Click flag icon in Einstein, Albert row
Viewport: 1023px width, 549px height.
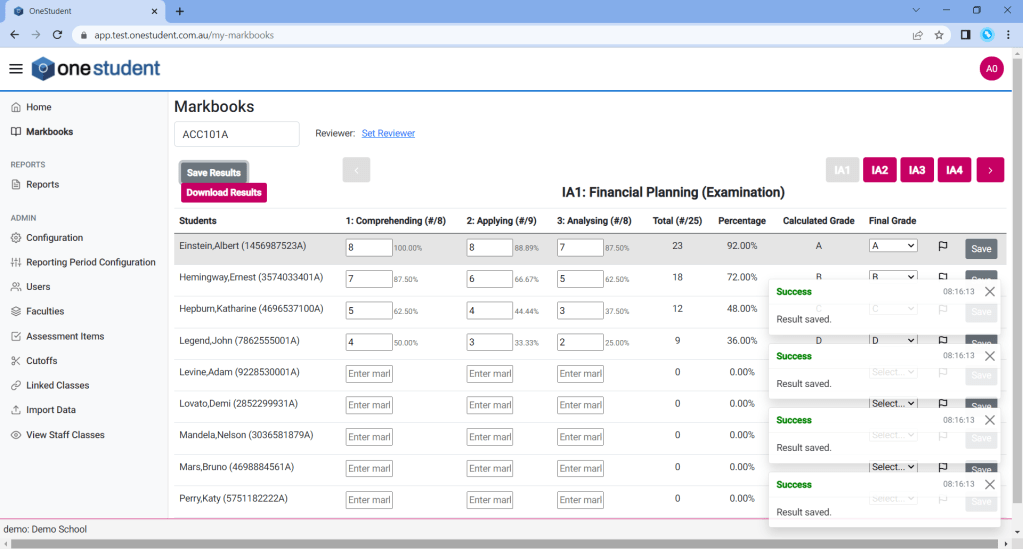point(942,246)
